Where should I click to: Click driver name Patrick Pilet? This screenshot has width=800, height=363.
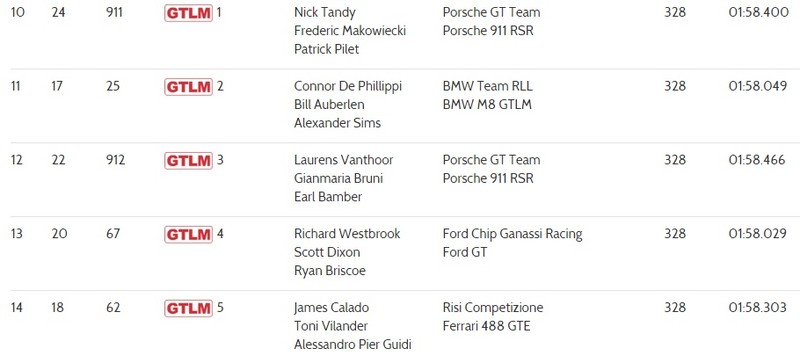point(327,49)
